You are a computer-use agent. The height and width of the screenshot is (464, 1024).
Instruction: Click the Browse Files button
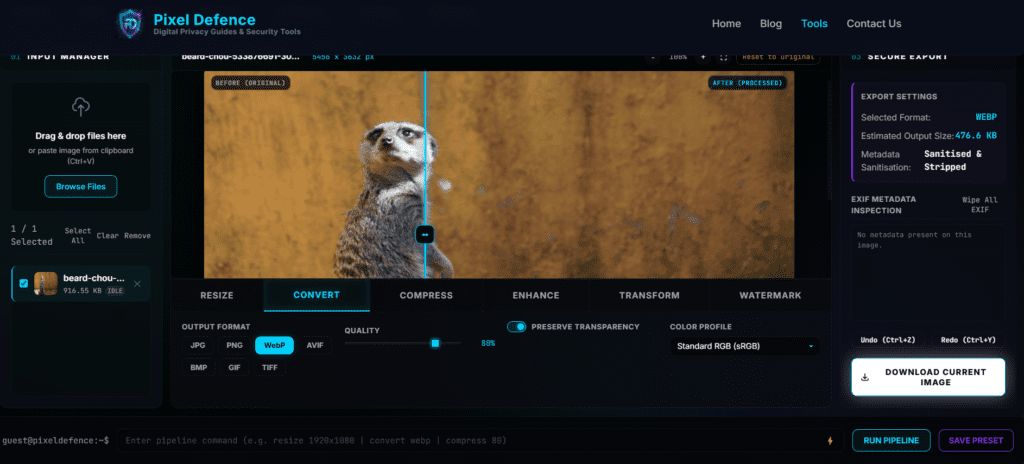pos(80,186)
